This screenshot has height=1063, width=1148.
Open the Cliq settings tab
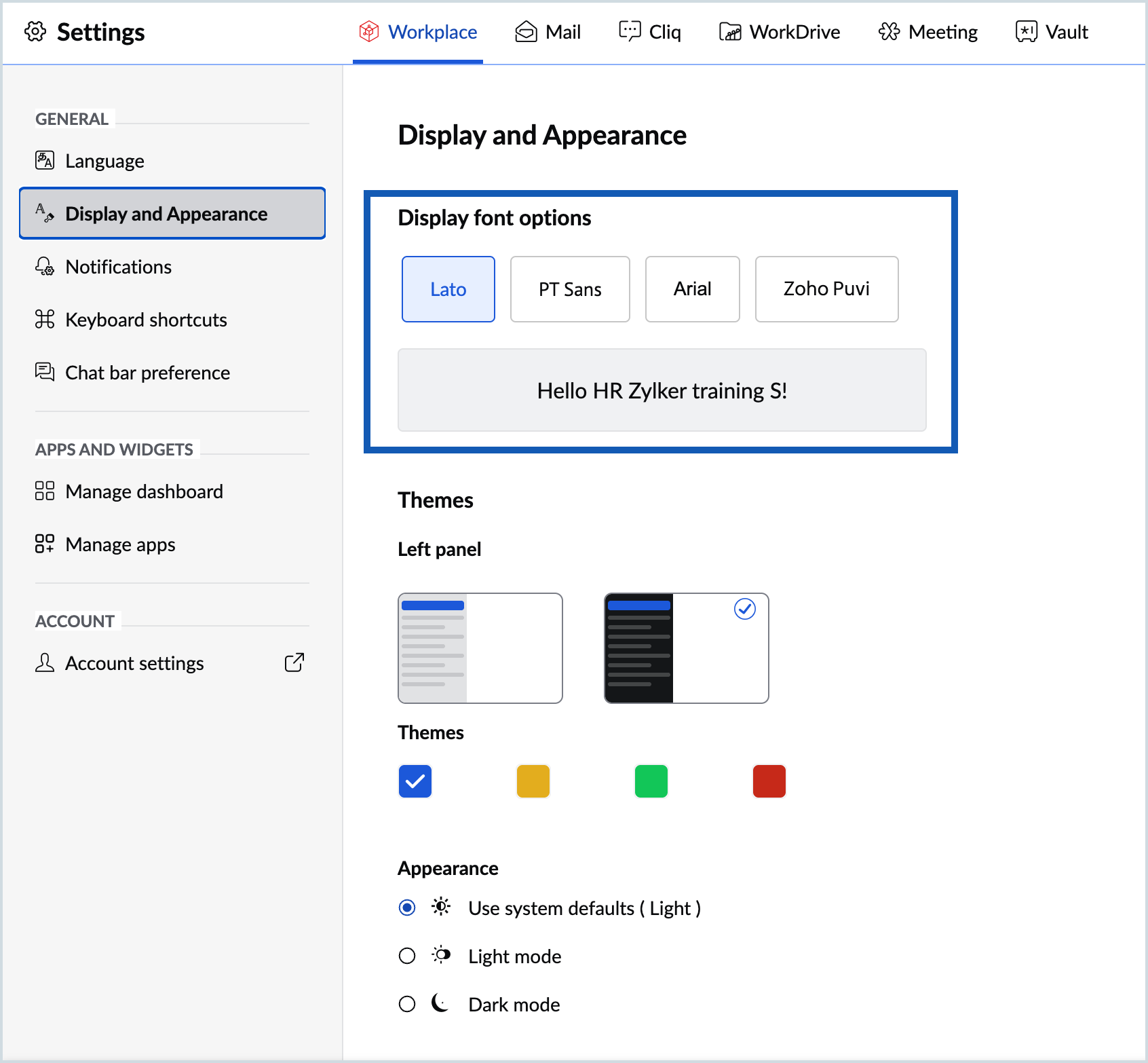[x=650, y=32]
